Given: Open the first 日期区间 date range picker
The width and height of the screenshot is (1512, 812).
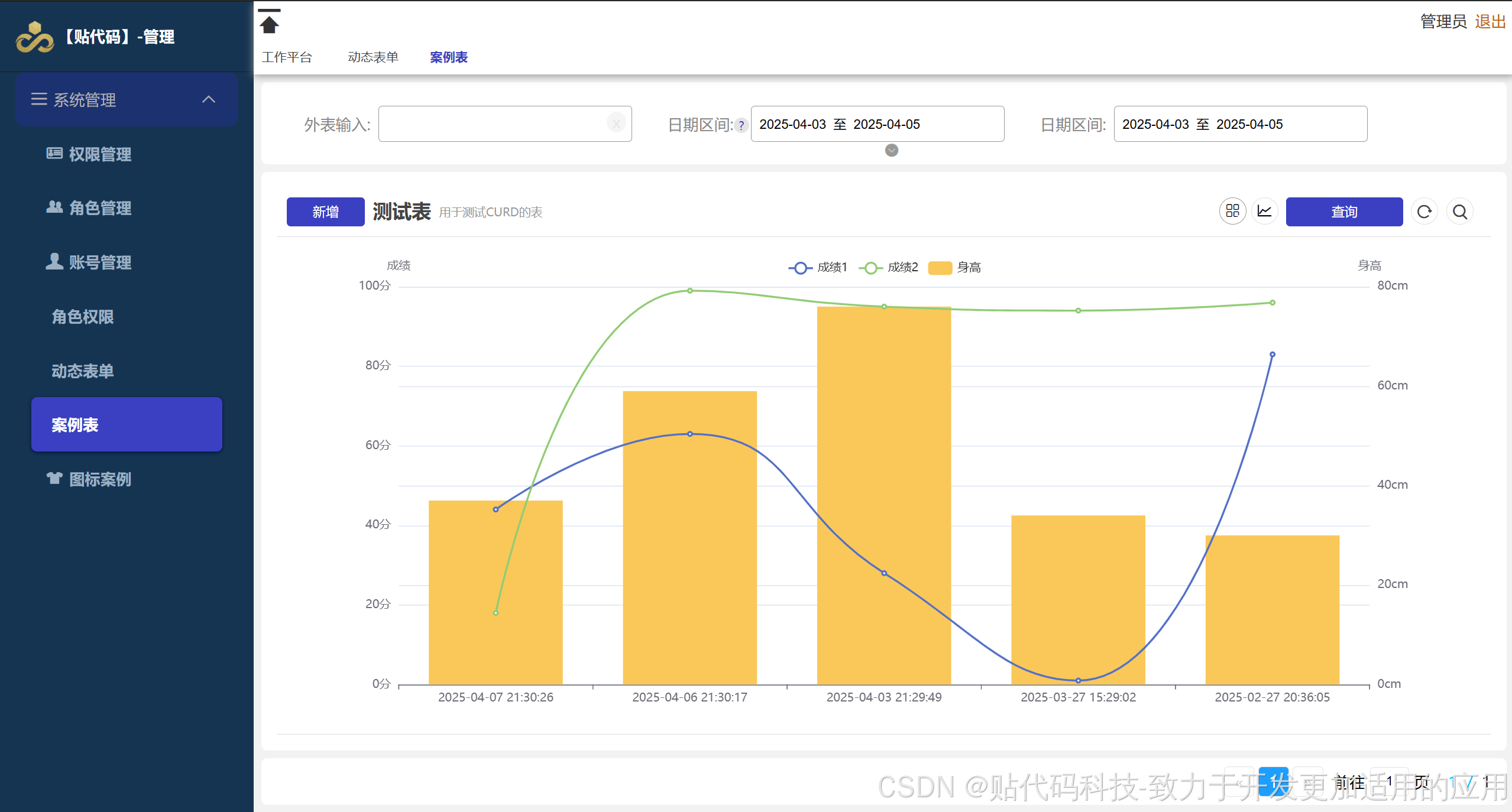Looking at the screenshot, I should (x=877, y=124).
